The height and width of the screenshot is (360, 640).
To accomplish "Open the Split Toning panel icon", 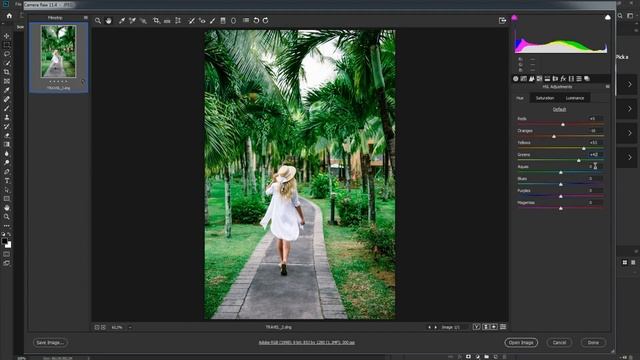I will tap(547, 79).
